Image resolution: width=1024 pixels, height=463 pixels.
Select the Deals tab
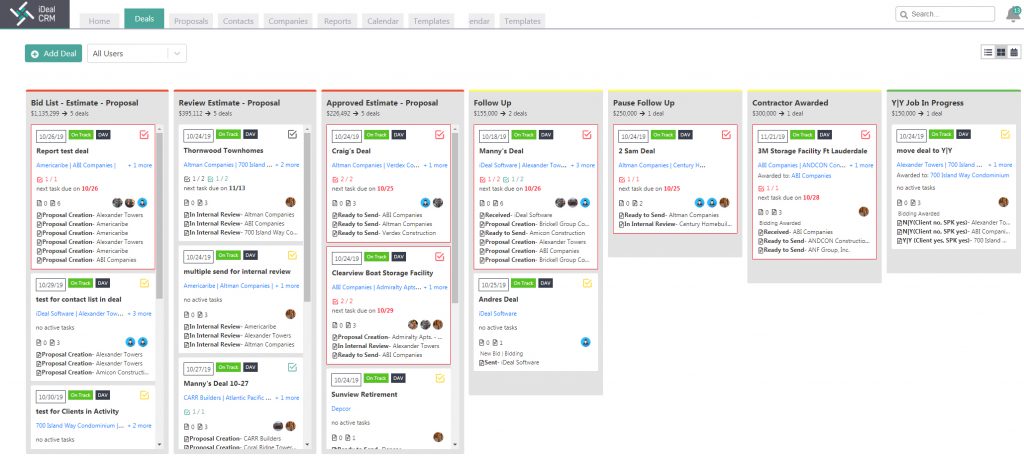tap(144, 19)
